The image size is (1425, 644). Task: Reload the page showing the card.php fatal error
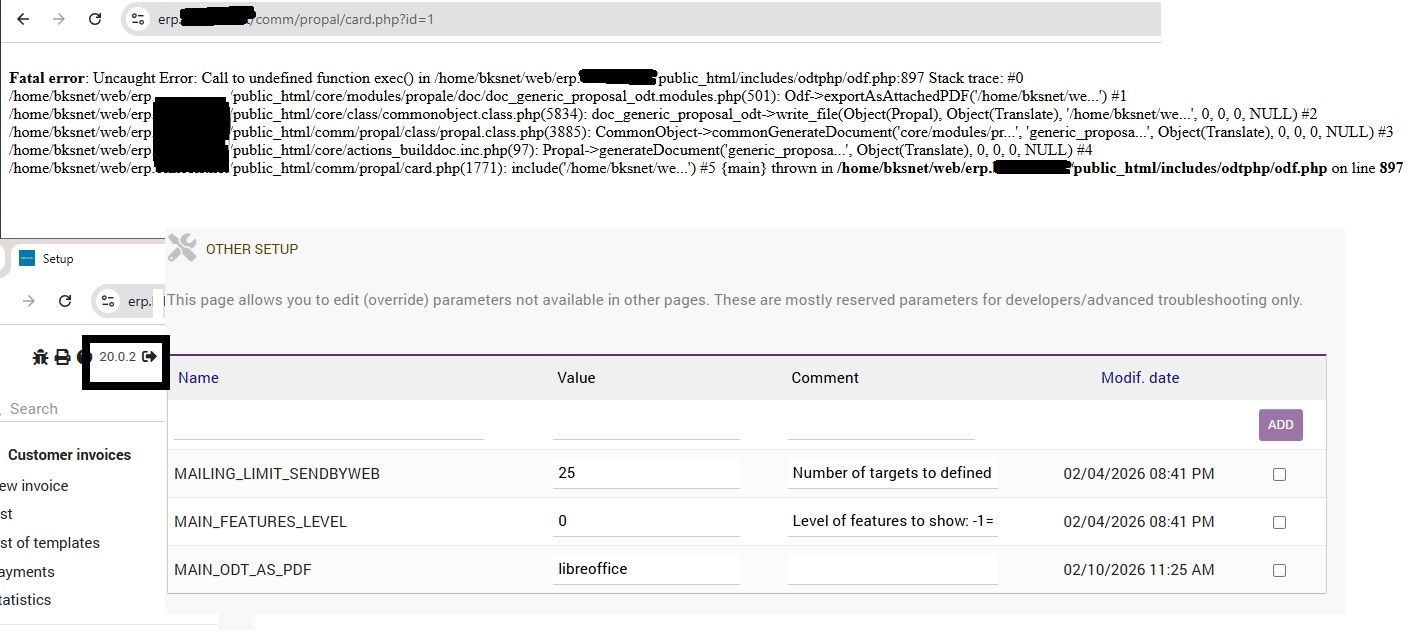95,19
